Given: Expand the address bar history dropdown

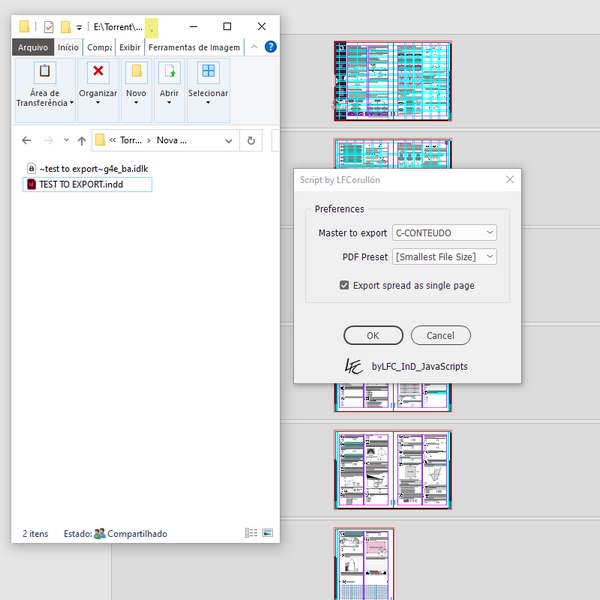Looking at the screenshot, I should pos(225,140).
